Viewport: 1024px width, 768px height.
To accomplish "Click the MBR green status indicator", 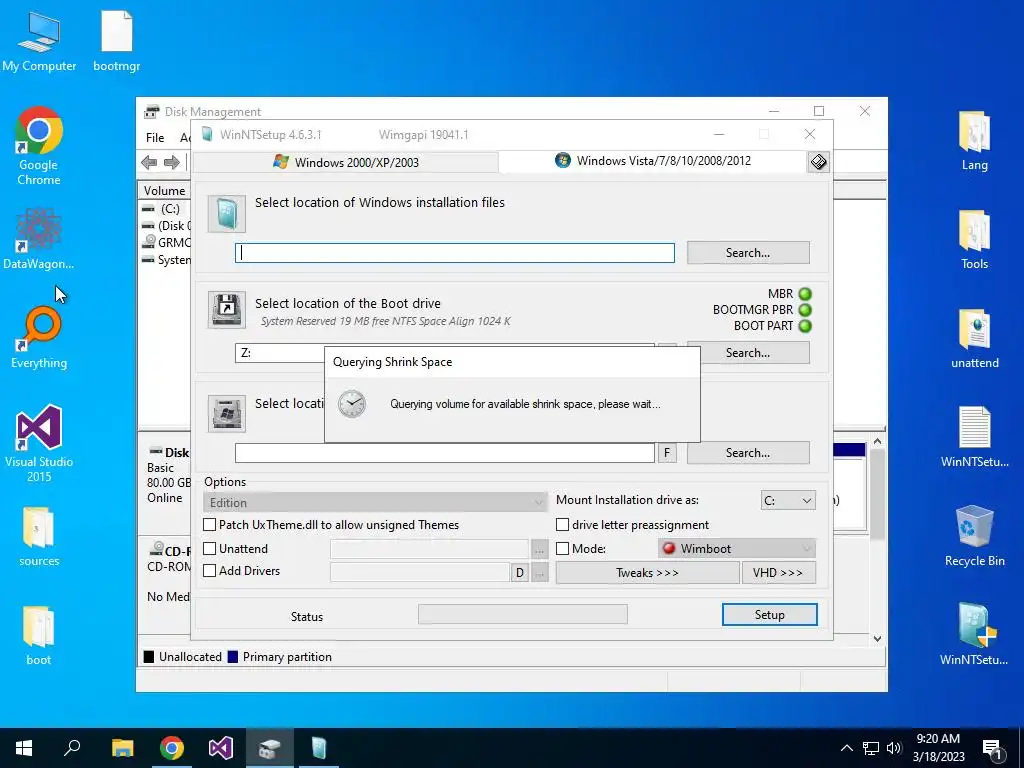I will (805, 294).
